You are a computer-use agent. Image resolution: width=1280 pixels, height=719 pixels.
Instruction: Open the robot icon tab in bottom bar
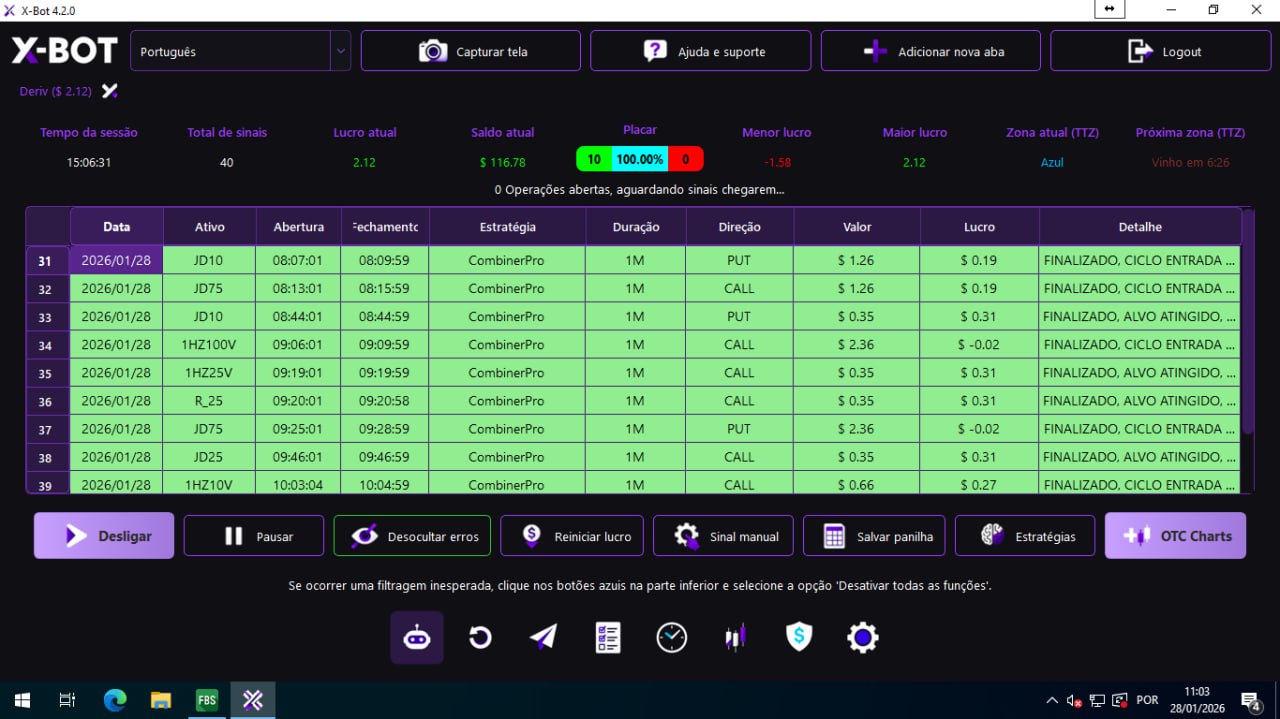coord(417,637)
